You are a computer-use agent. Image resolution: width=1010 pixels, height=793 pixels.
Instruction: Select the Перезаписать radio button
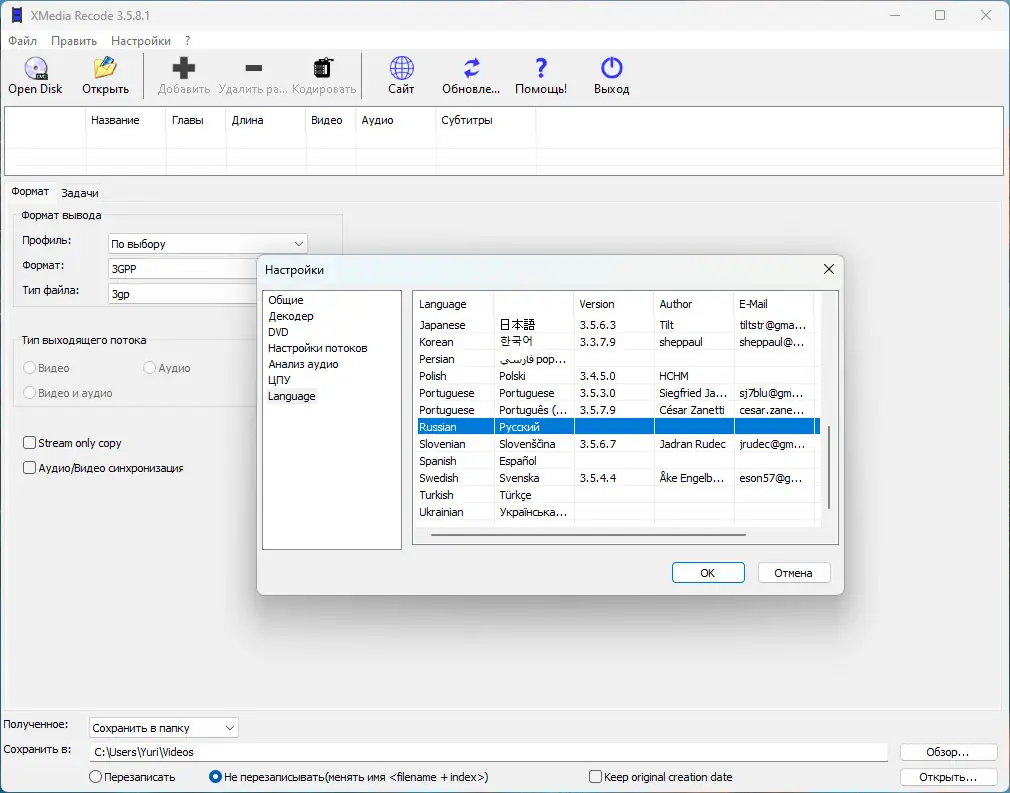coord(96,777)
